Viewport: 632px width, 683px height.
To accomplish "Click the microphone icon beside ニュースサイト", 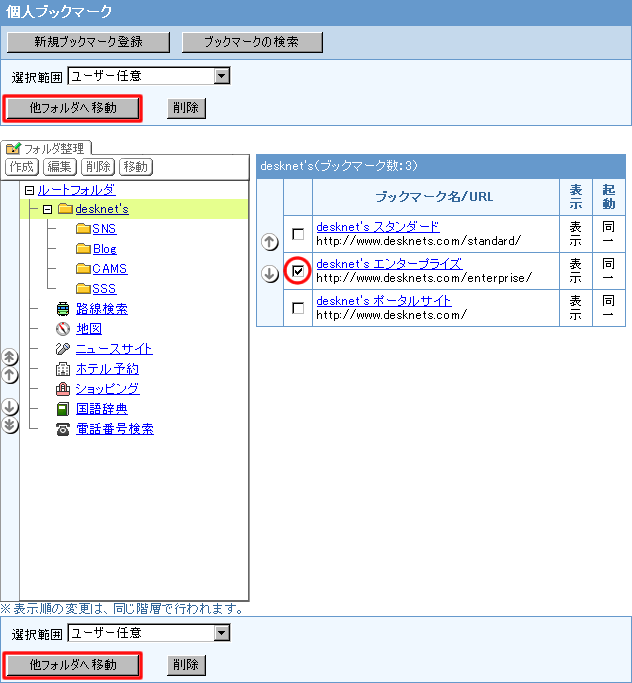I will pos(63,349).
